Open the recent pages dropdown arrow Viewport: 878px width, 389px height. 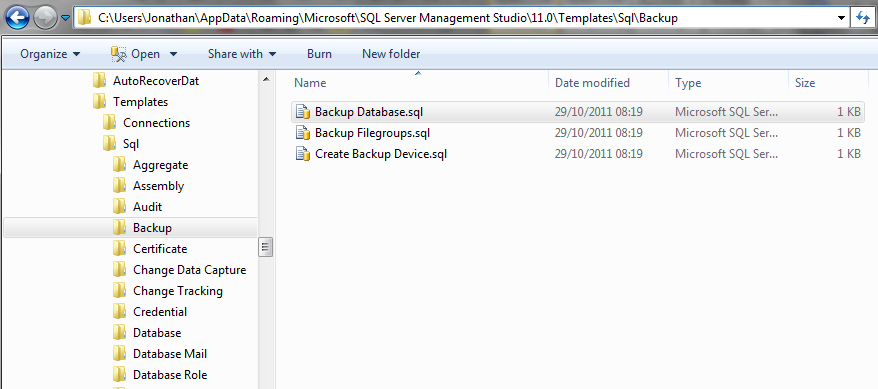(x=65, y=18)
